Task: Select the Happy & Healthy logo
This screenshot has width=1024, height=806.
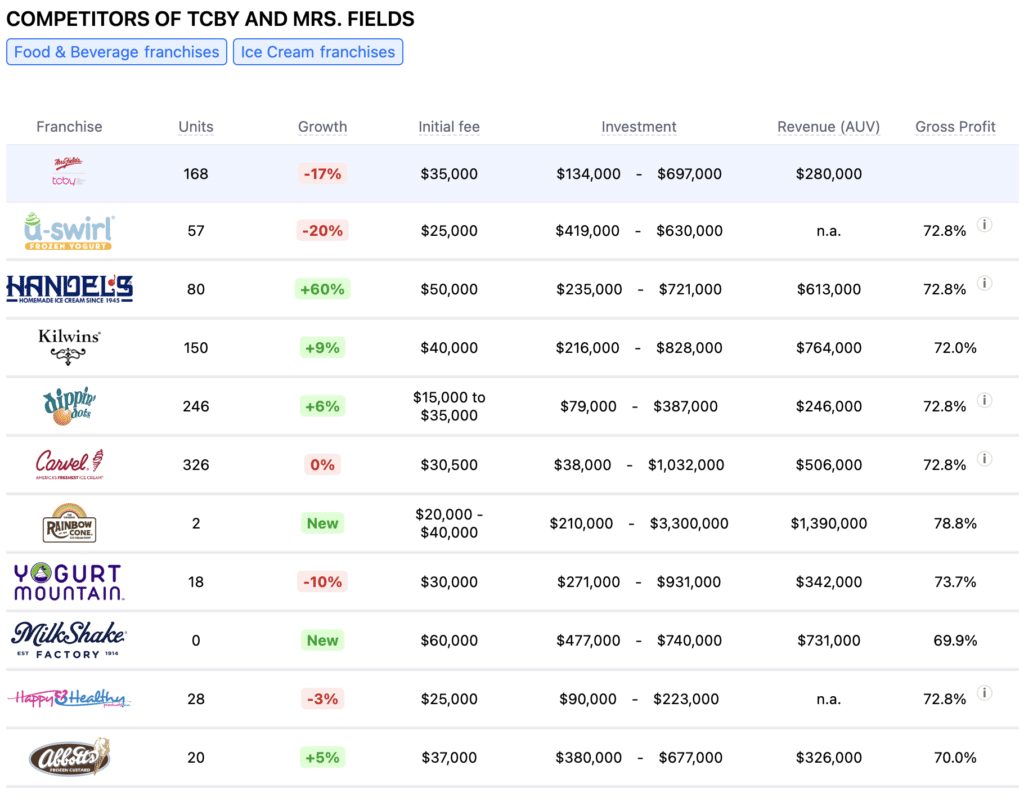Action: tap(69, 699)
